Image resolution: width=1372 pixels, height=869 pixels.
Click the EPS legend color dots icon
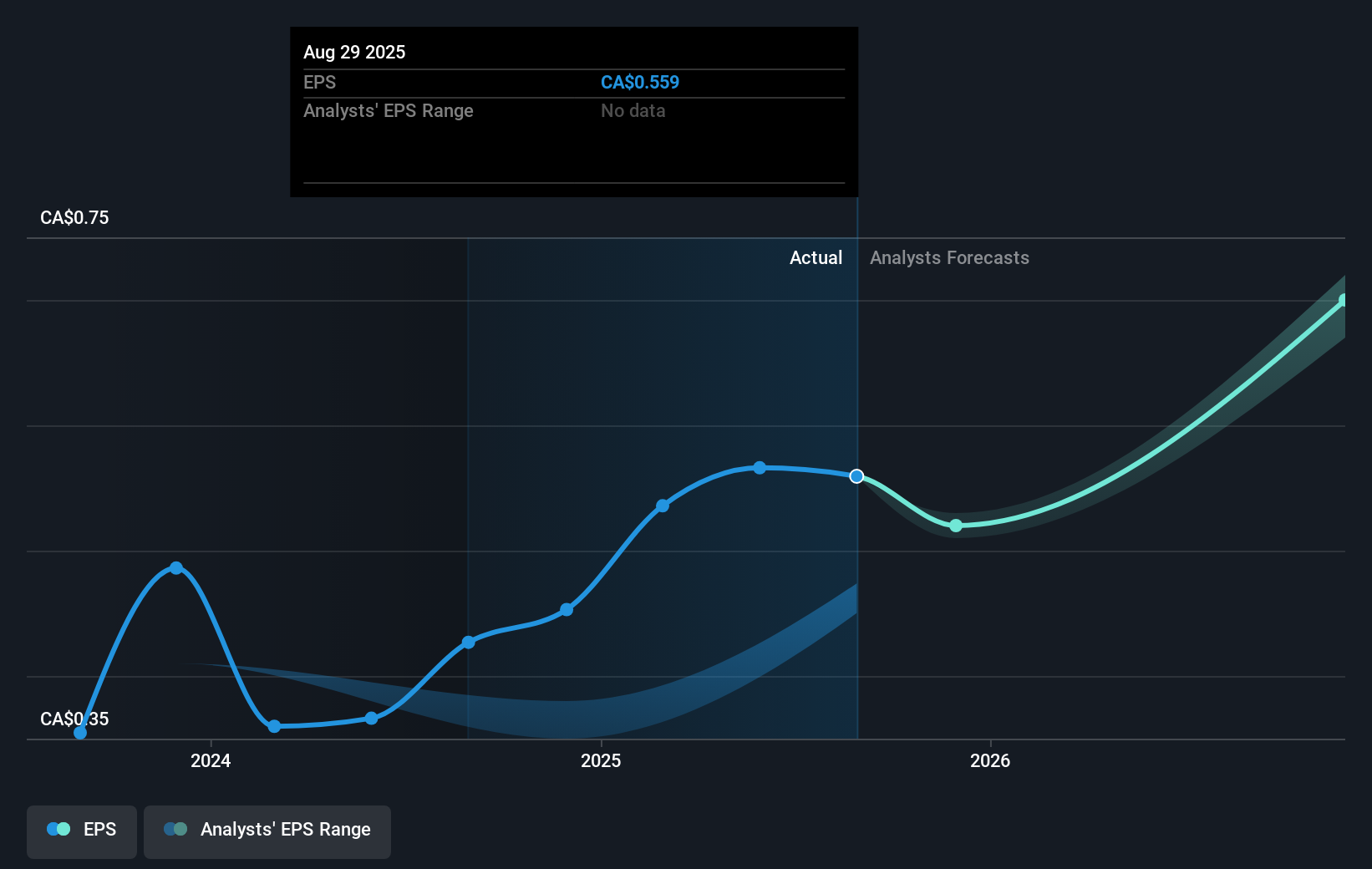(58, 830)
